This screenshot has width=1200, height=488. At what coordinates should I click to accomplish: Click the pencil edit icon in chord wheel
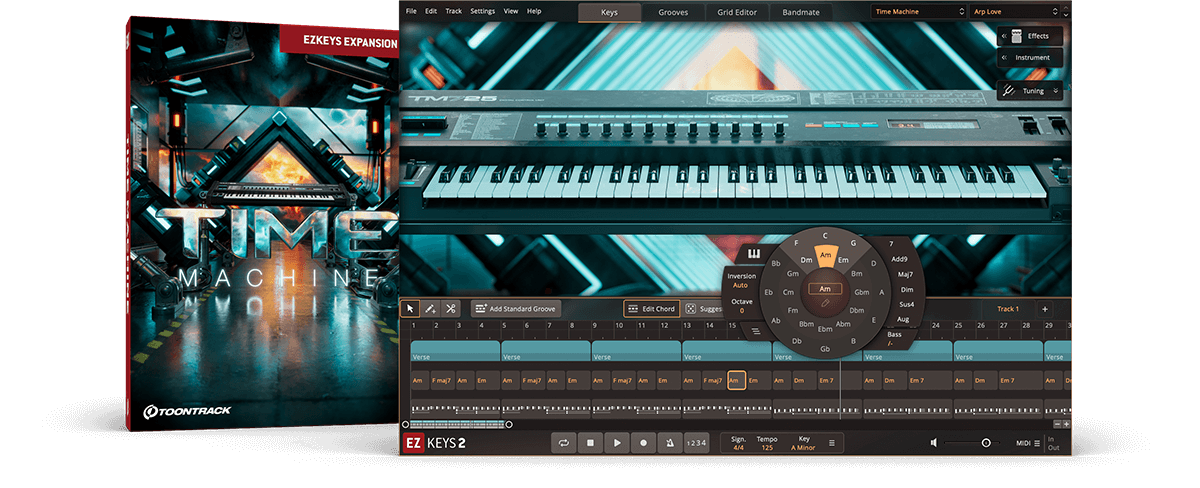(x=825, y=301)
